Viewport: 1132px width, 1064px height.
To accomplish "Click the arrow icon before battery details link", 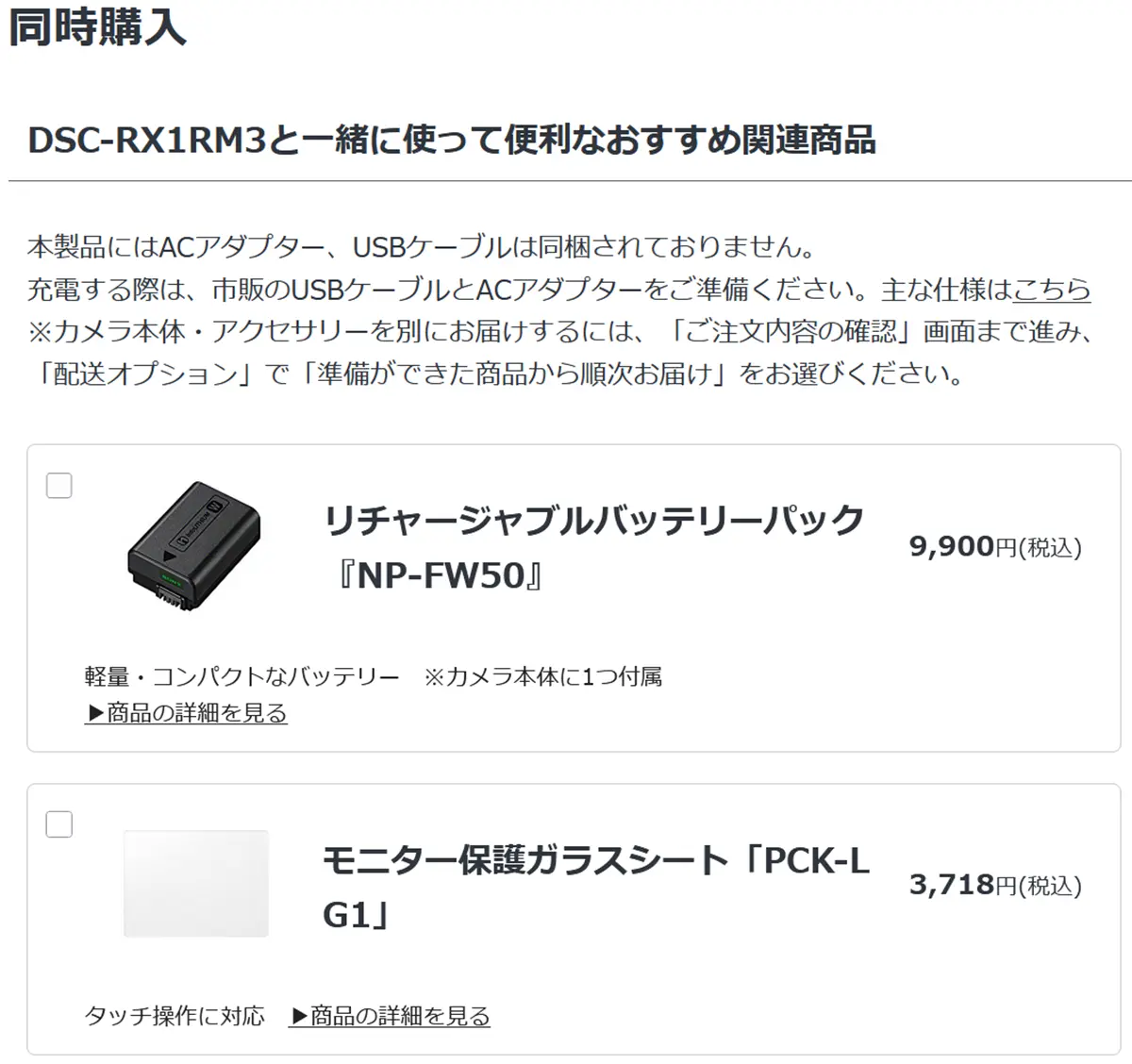I will pos(95,713).
